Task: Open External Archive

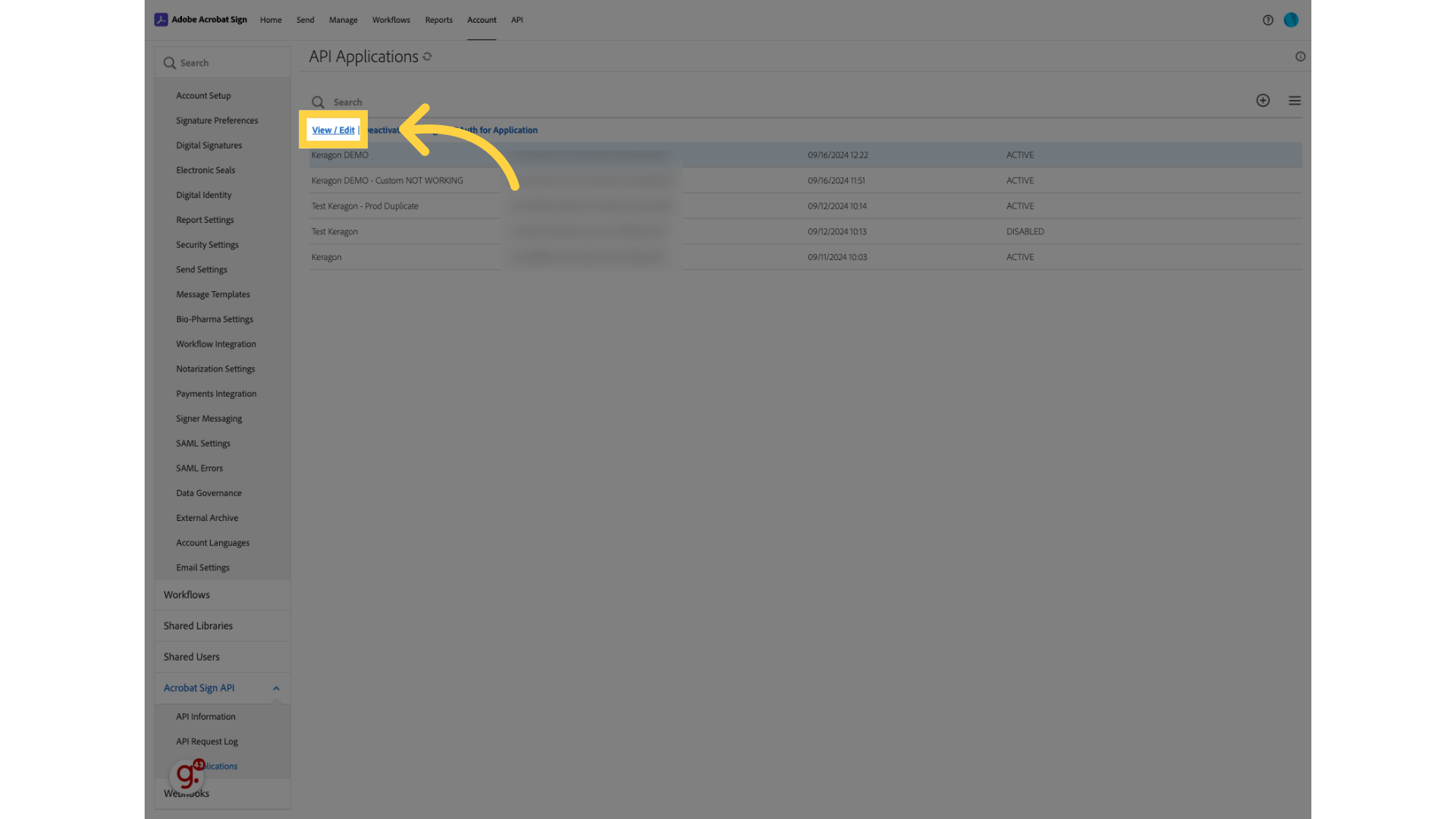Action: pyautogui.click(x=207, y=518)
